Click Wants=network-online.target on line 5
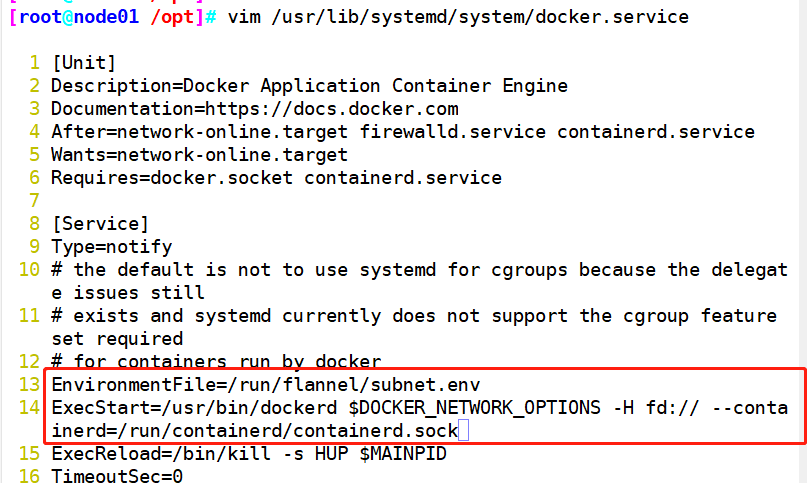The image size is (807, 483). pyautogui.click(x=200, y=154)
